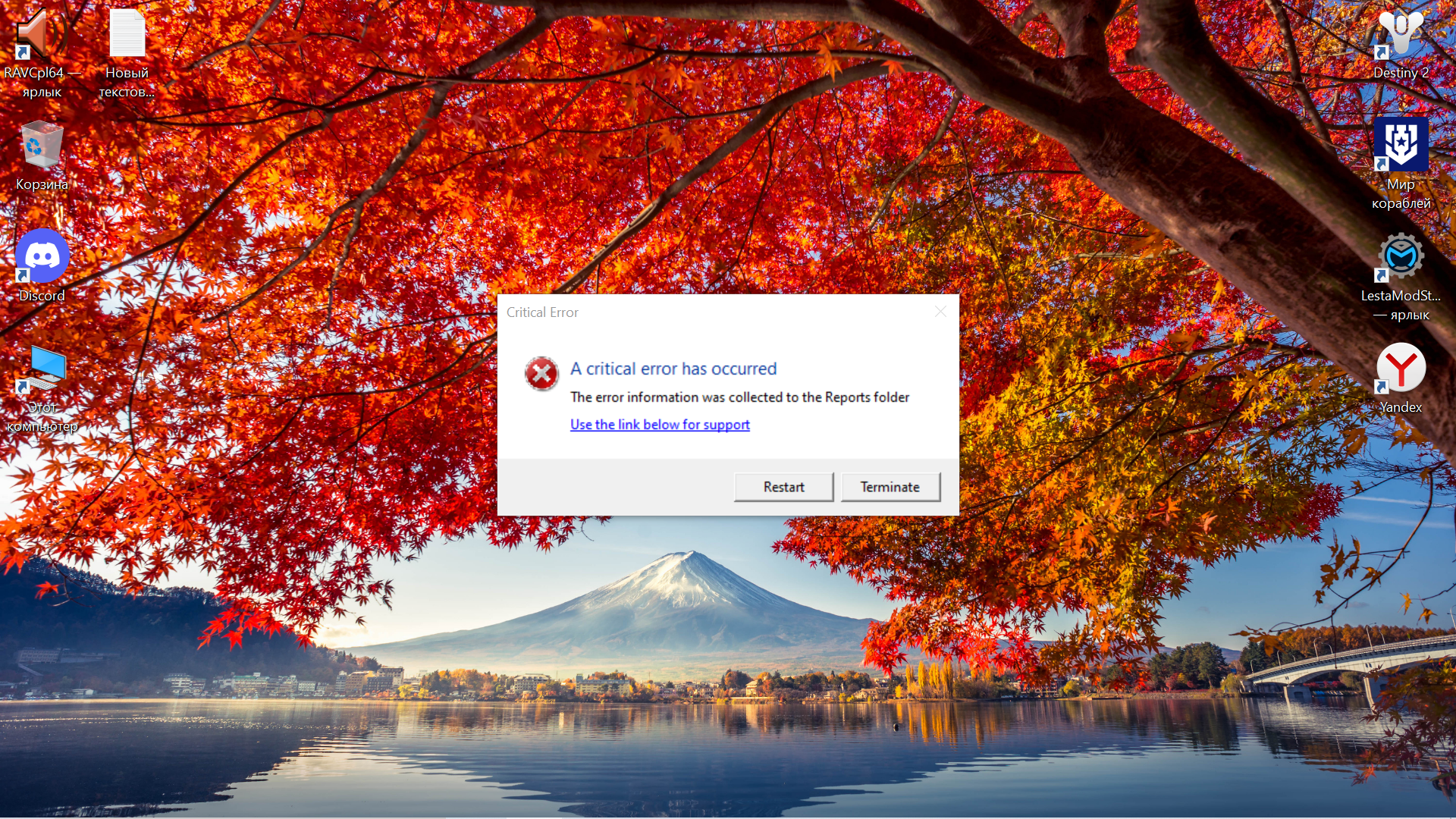The image size is (1456, 819).
Task: Open the 'Use the link below for support' link
Action: click(660, 425)
